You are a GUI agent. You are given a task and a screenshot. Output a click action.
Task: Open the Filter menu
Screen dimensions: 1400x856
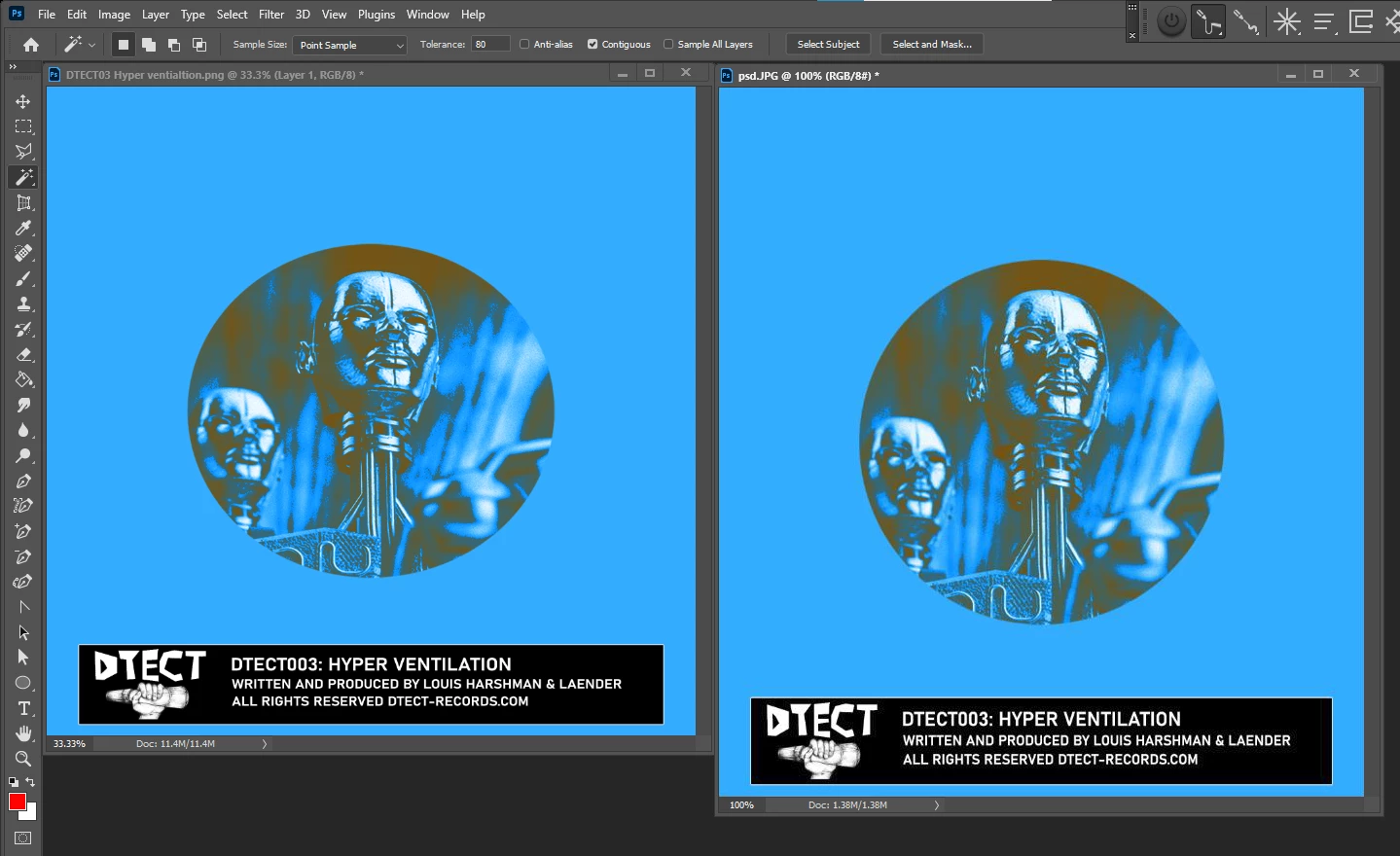(271, 15)
